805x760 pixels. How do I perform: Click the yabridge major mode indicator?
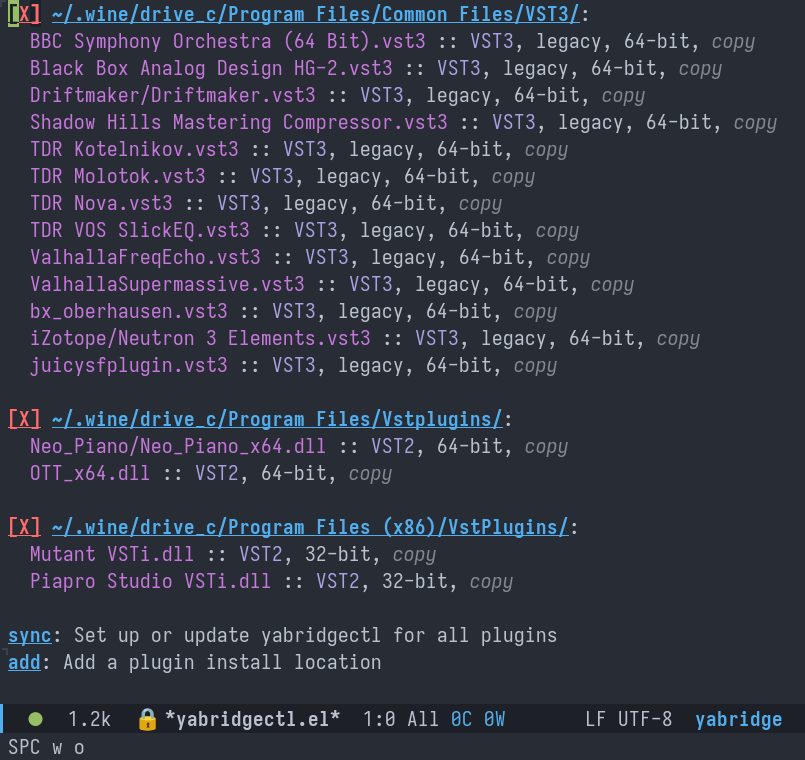[738, 719]
